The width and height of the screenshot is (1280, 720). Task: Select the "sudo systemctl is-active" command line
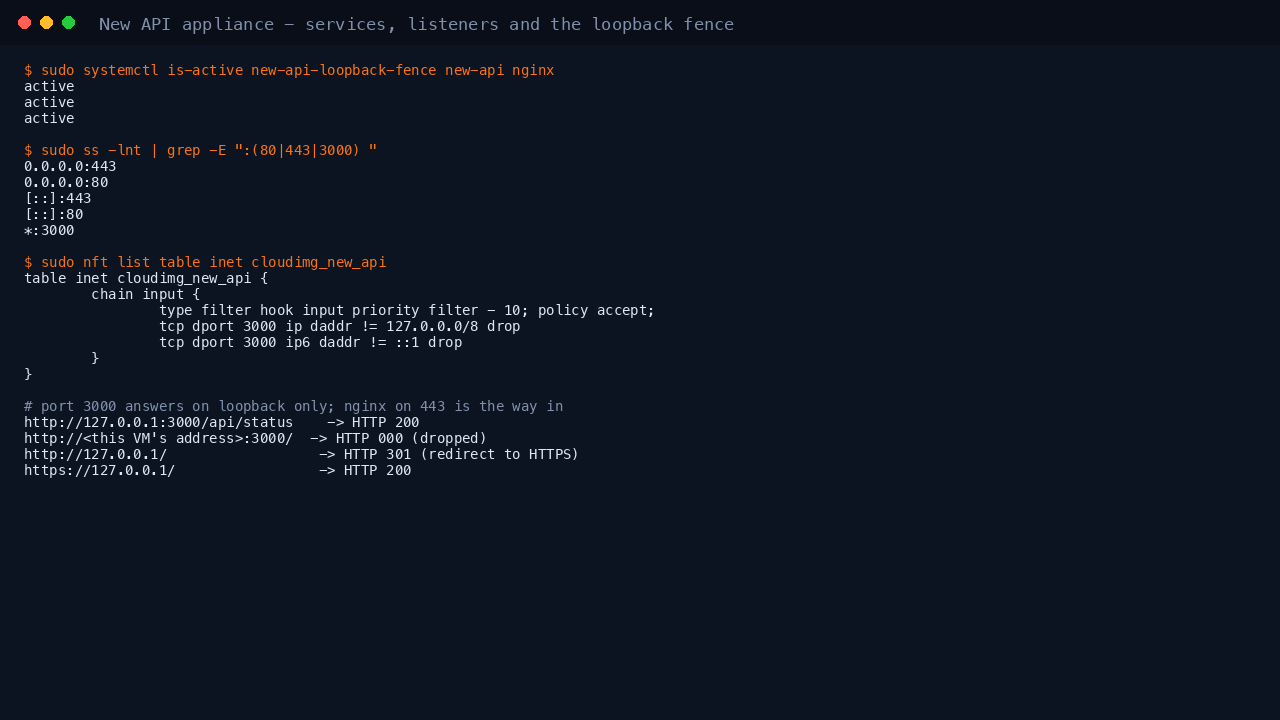[289, 70]
